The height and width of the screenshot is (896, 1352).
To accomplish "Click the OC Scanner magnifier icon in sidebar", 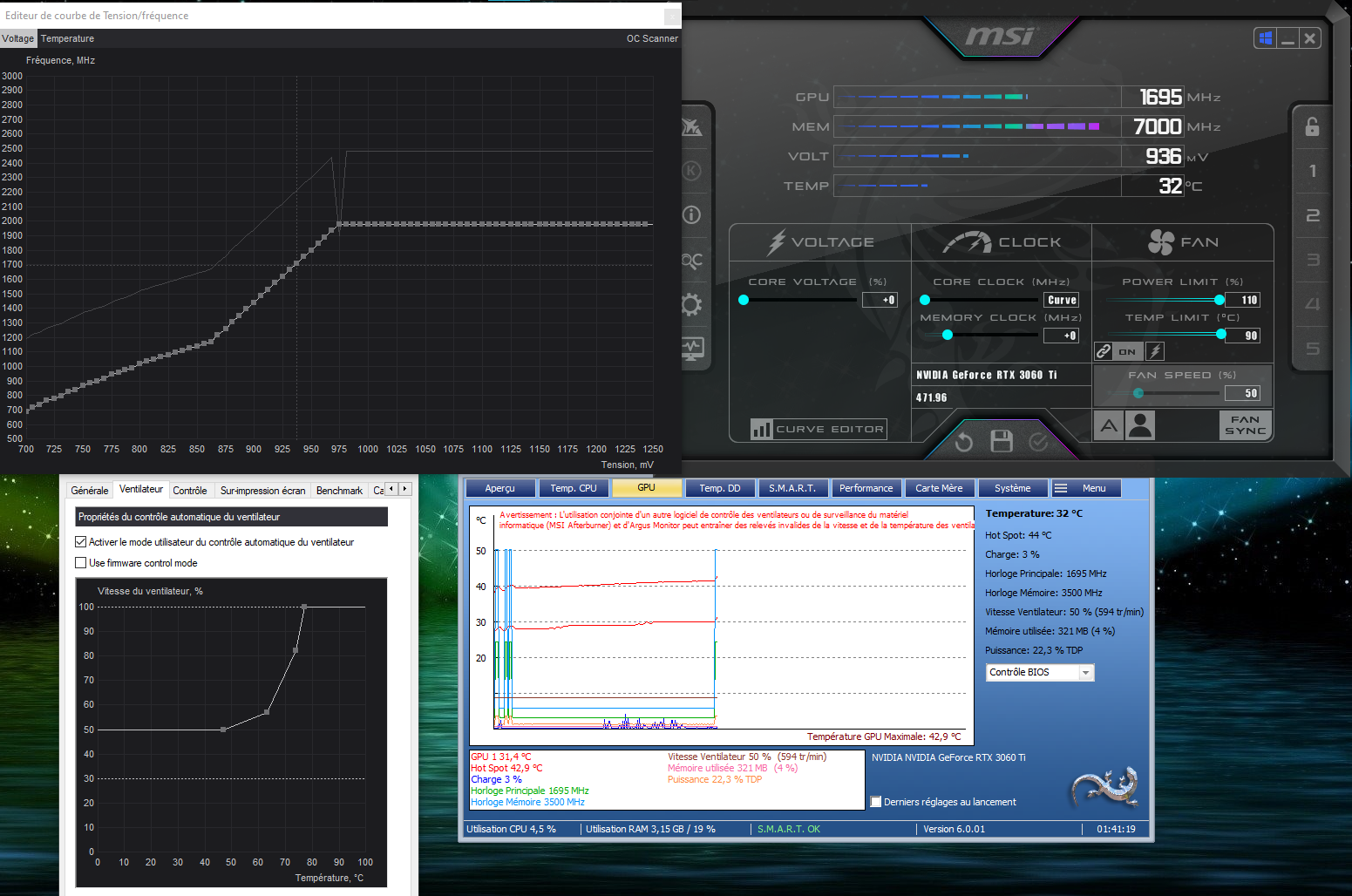I will 692,260.
